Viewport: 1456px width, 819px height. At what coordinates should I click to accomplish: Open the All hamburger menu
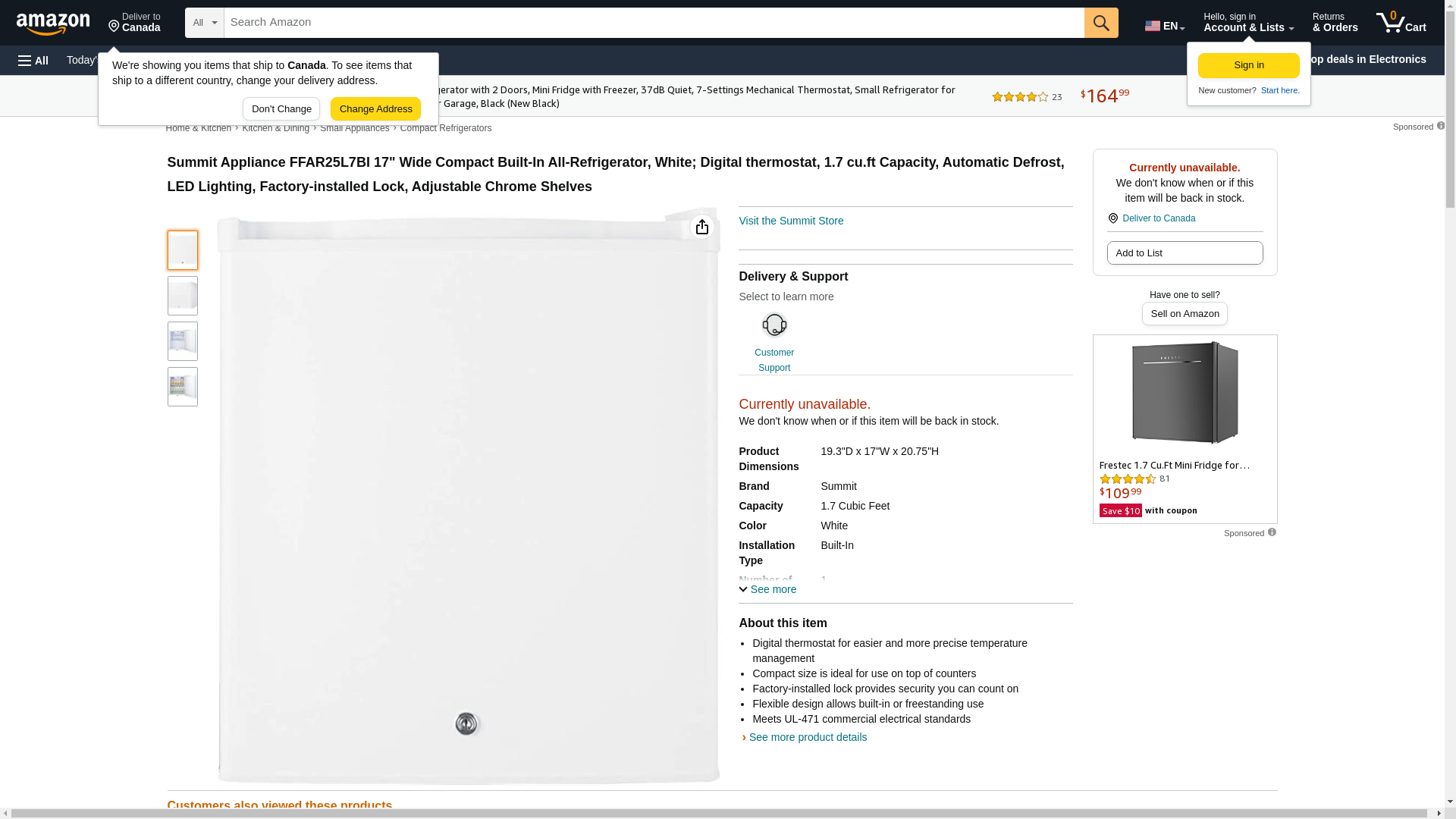(x=33, y=60)
